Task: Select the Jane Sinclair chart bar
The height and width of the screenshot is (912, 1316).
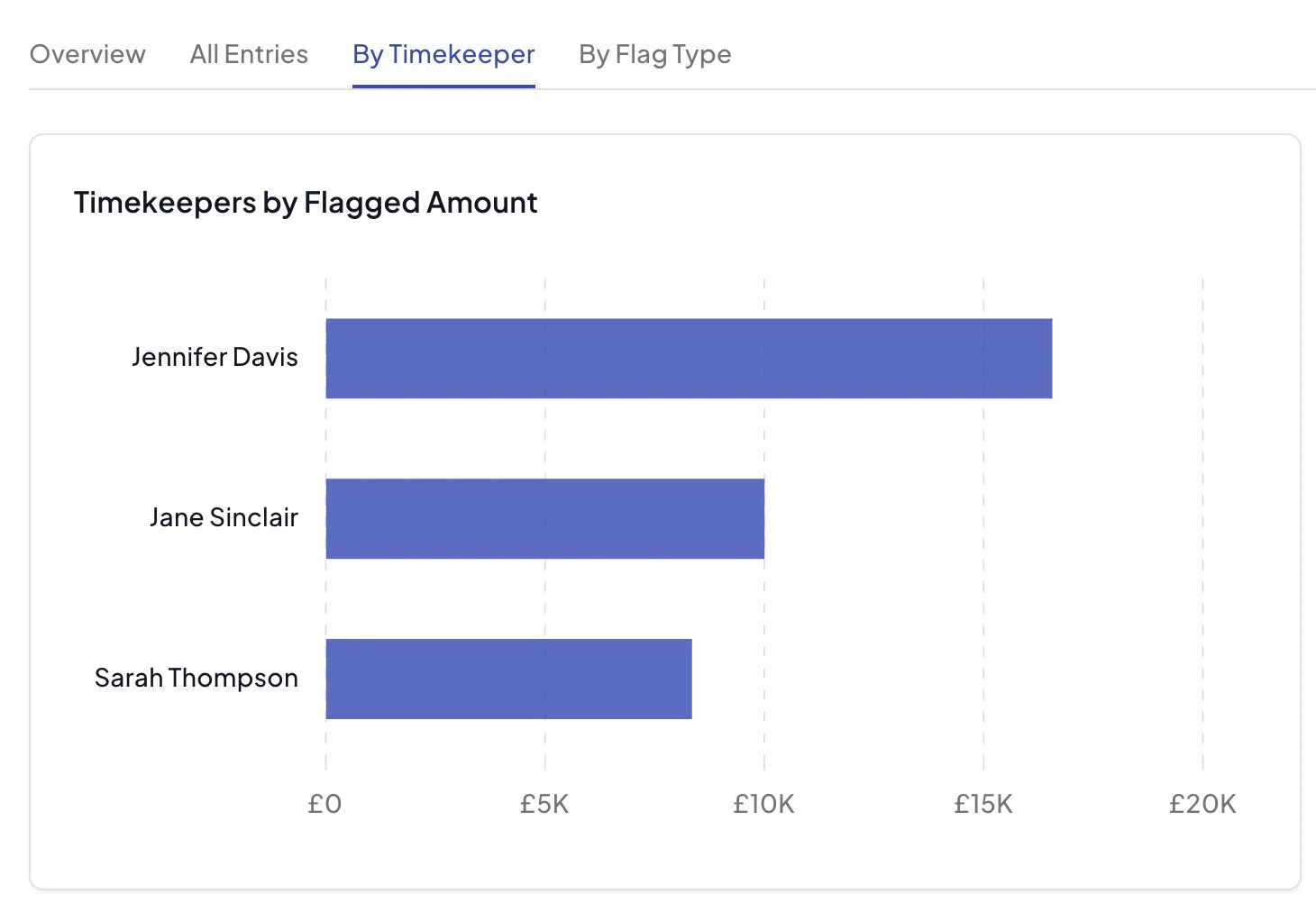Action: pyautogui.click(x=544, y=518)
